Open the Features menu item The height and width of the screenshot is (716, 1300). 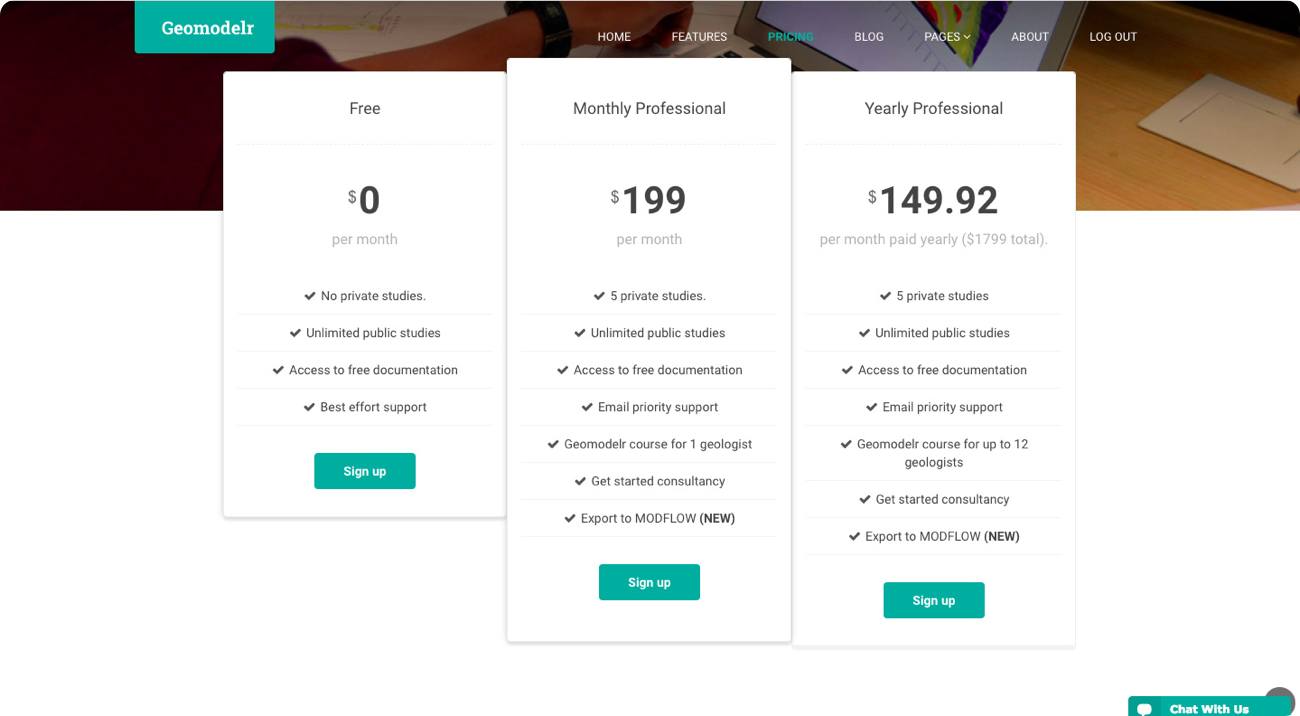point(699,37)
